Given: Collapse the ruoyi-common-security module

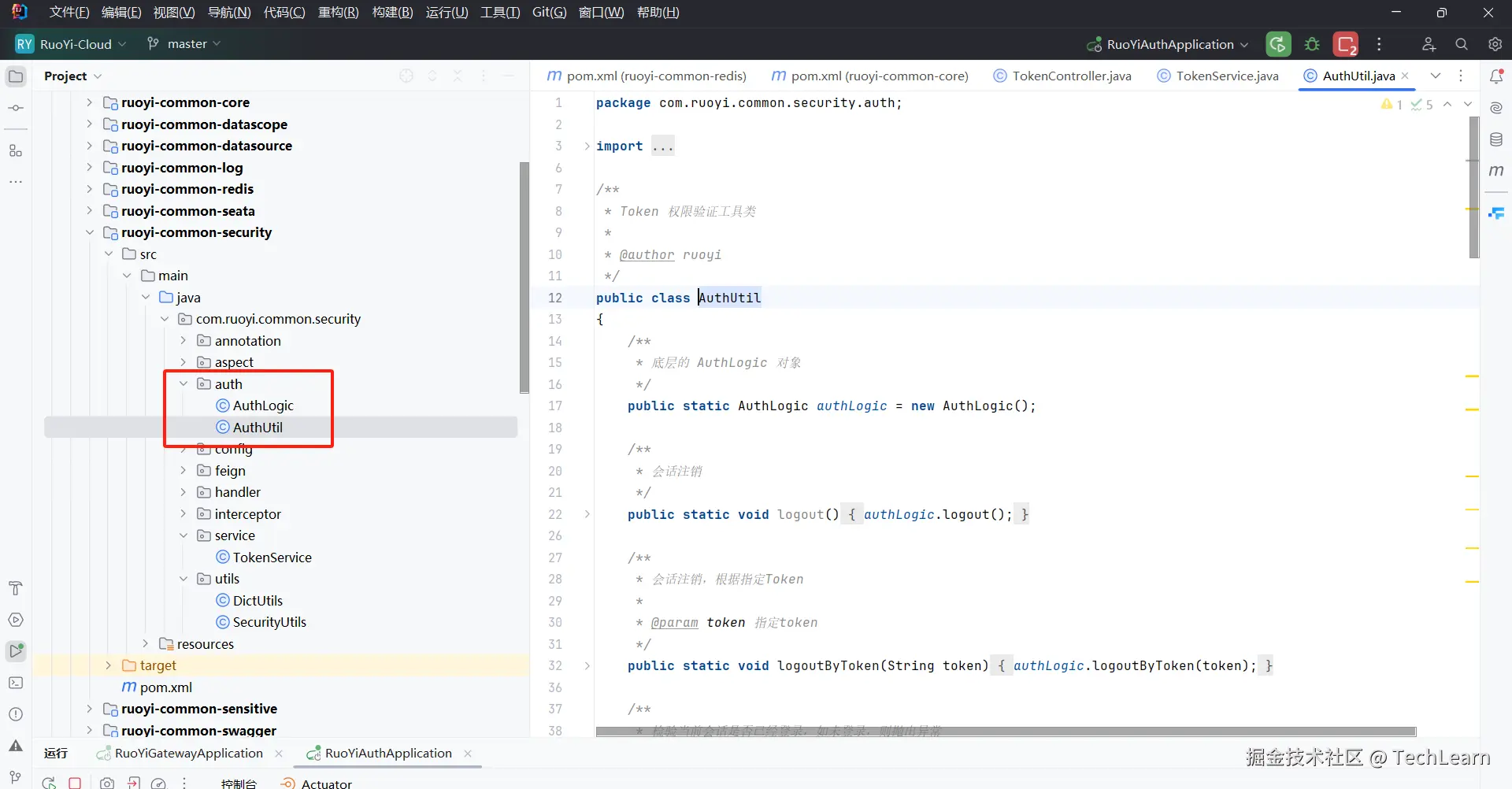Looking at the screenshot, I should 90,232.
